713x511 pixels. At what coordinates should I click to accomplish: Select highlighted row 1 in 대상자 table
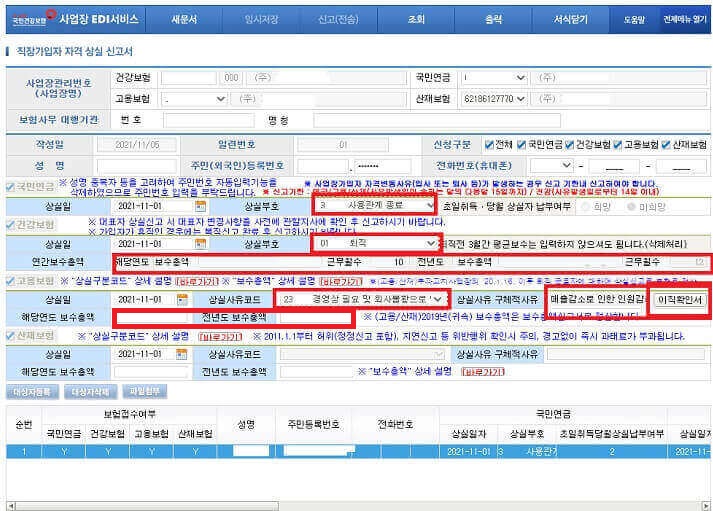point(358,451)
